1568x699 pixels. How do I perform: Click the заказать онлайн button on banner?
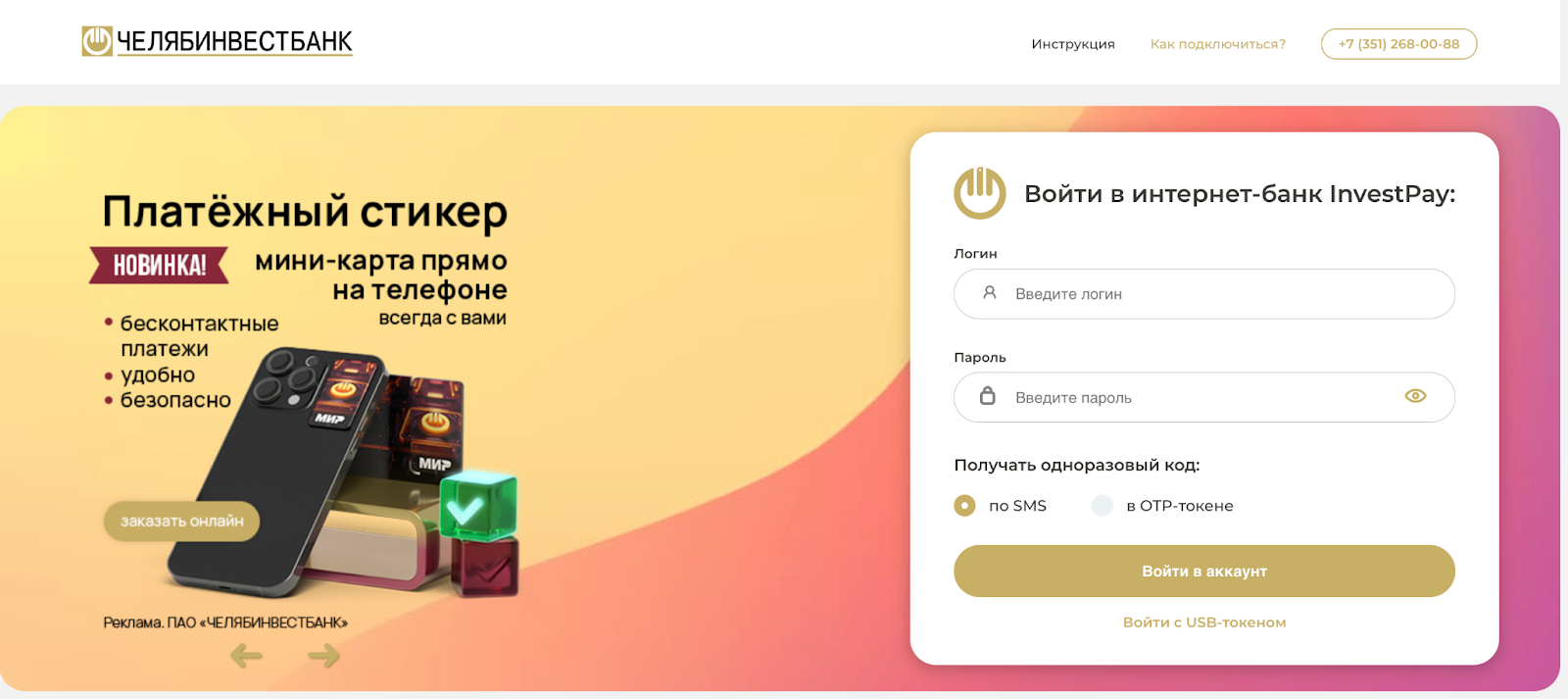point(182,522)
